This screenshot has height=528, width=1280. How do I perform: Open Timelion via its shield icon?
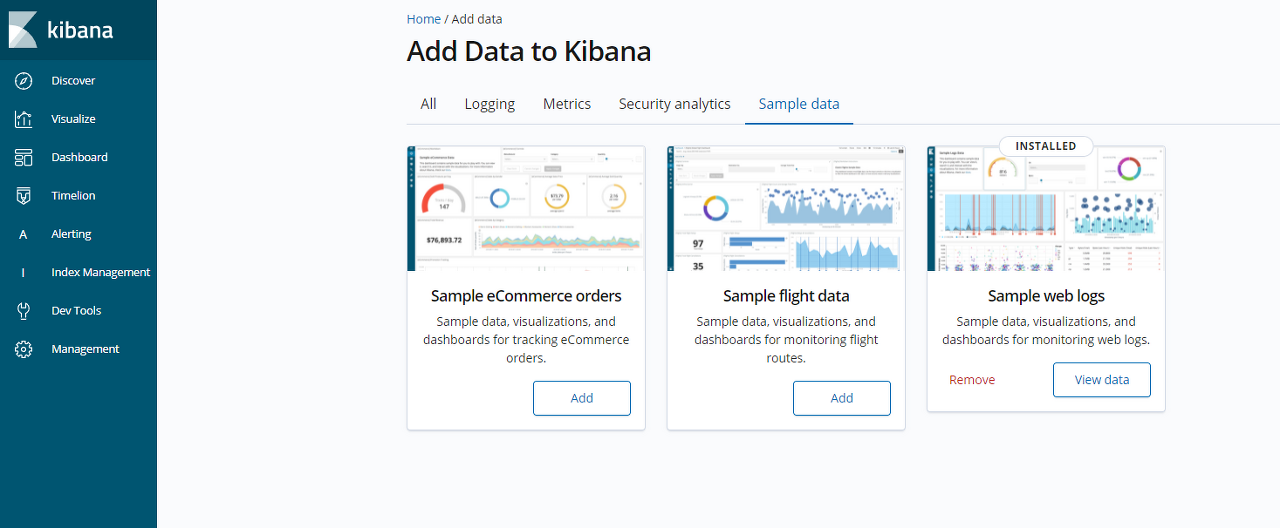(x=24, y=196)
